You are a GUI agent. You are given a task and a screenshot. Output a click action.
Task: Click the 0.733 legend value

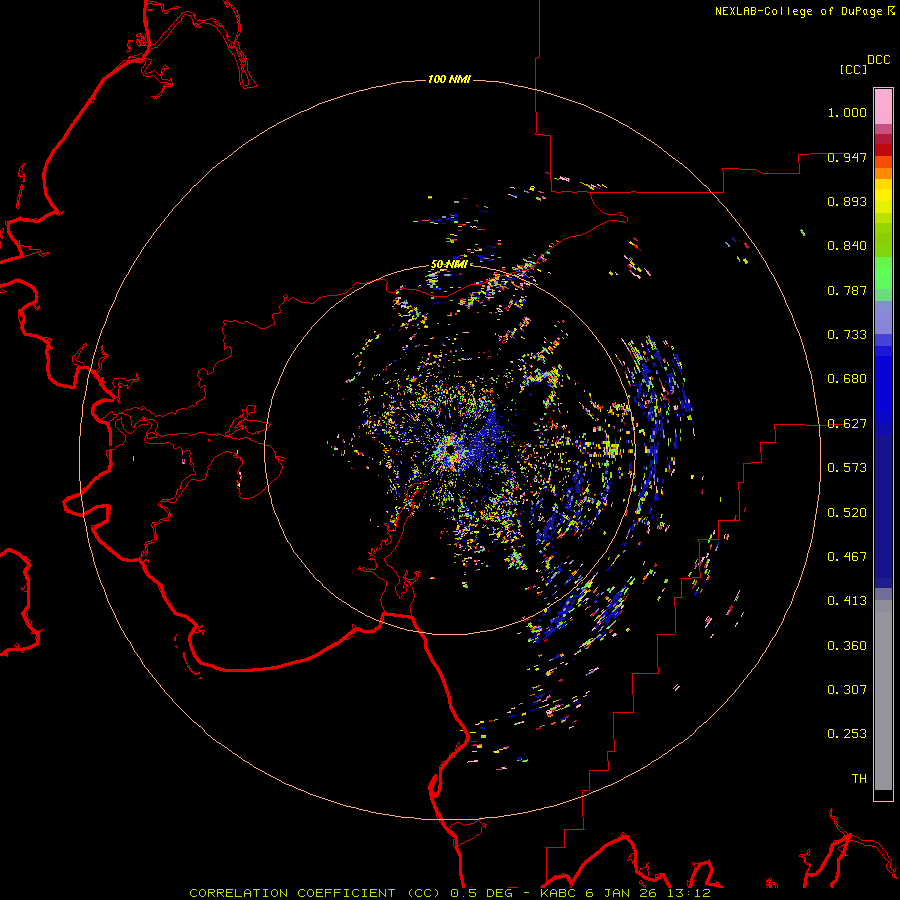click(x=847, y=335)
